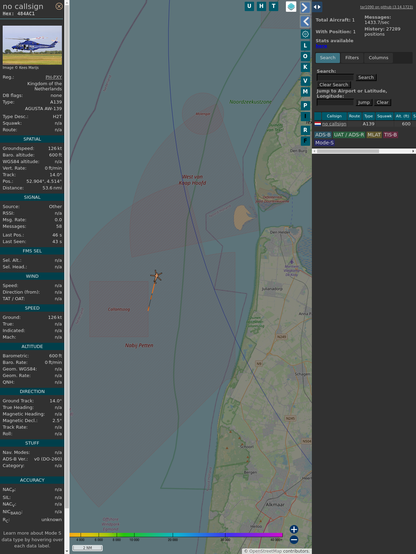Click the right arrow sidebar expand button
Viewport: 416px width, 554px height.
305,7
